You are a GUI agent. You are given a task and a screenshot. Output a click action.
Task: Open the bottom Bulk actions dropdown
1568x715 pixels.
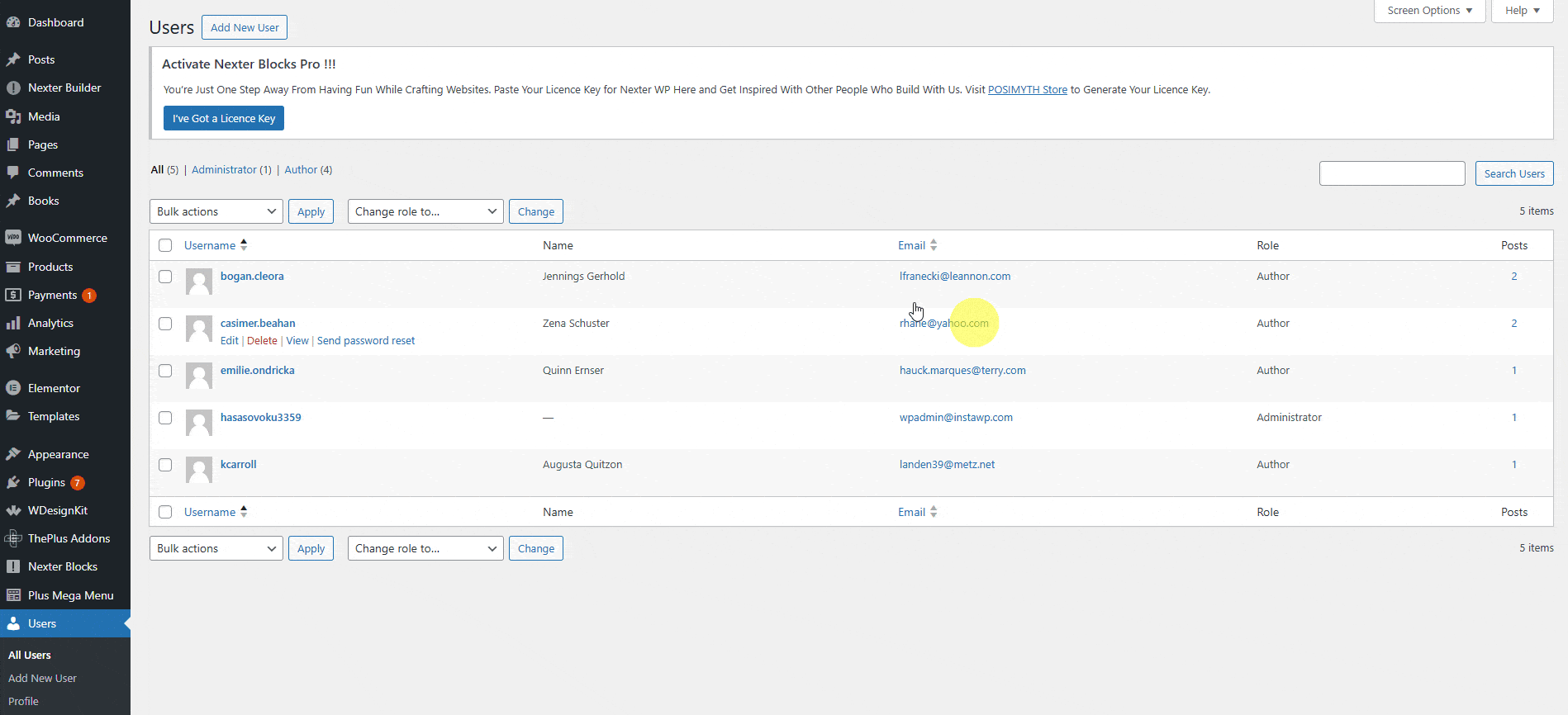point(216,548)
